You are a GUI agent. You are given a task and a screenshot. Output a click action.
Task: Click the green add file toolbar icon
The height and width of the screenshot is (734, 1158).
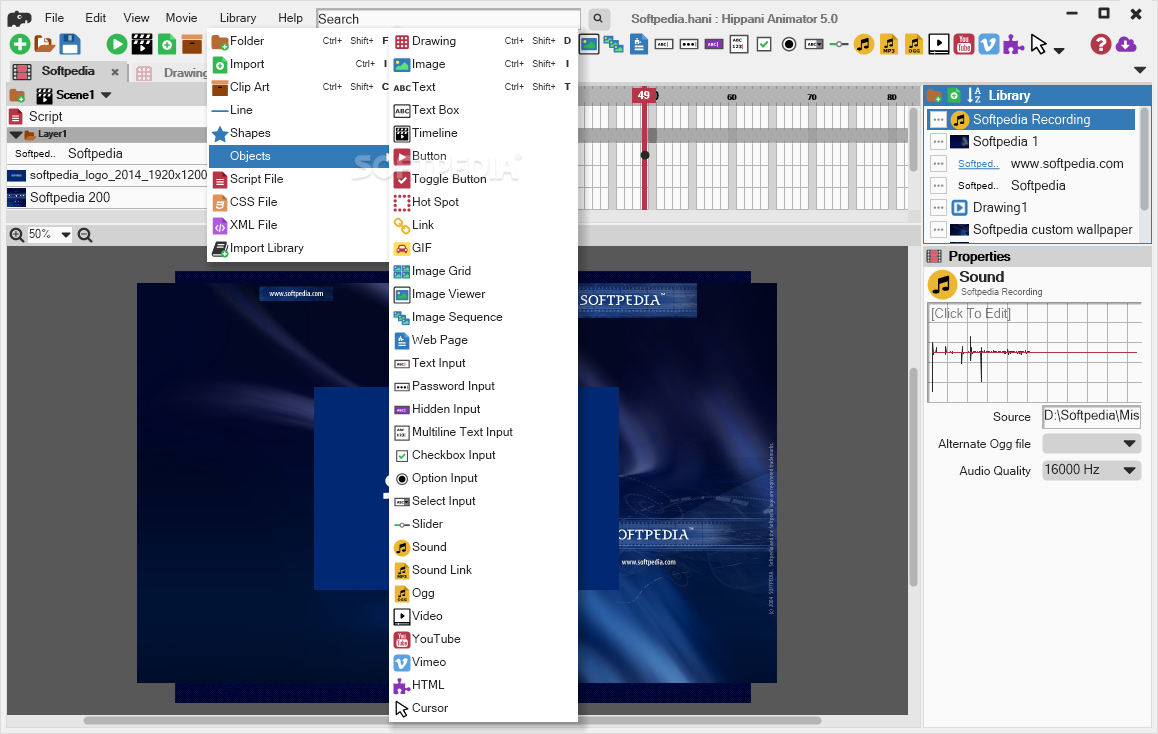tap(167, 44)
